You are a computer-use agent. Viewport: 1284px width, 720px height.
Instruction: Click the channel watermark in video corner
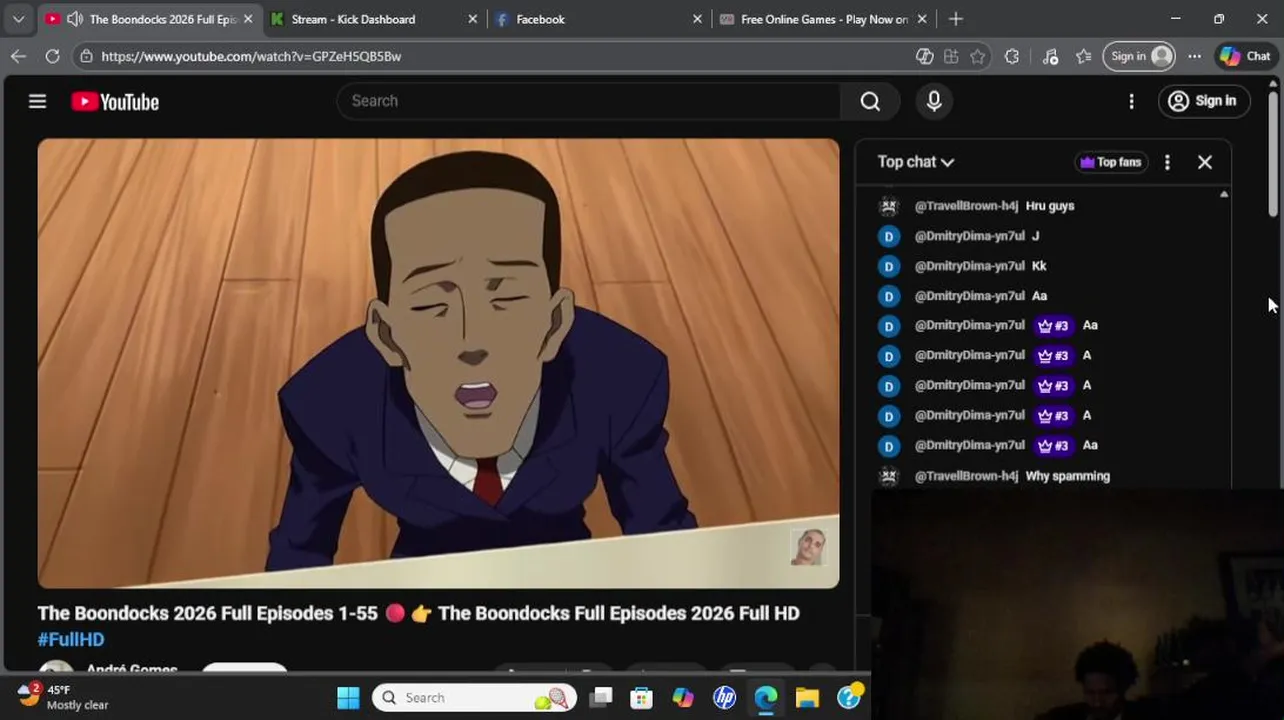coord(808,548)
